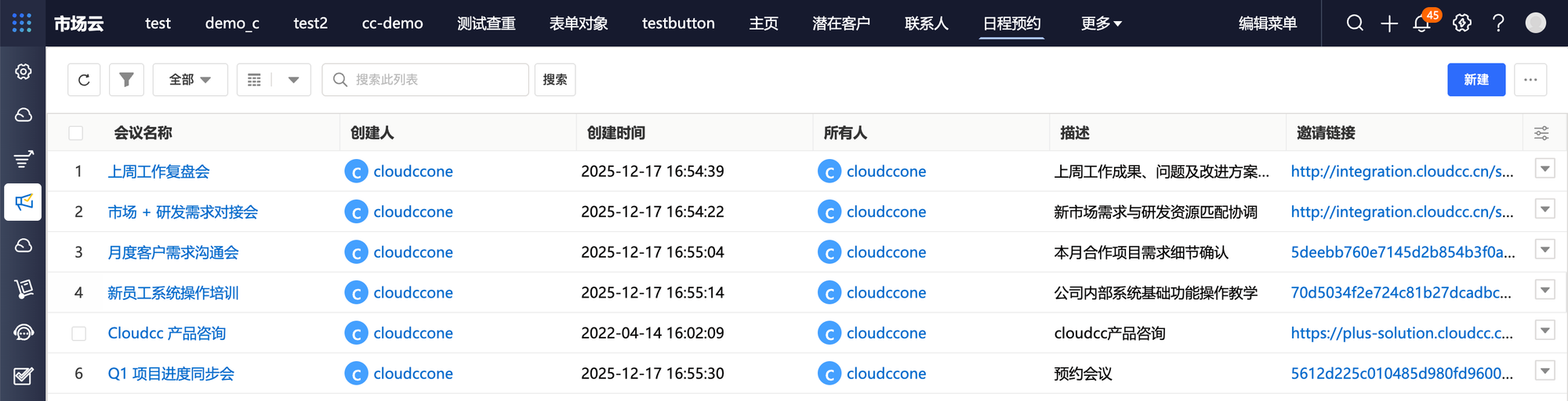Click the notification bell icon
Image resolution: width=1568 pixels, height=401 pixels.
[x=1421, y=23]
